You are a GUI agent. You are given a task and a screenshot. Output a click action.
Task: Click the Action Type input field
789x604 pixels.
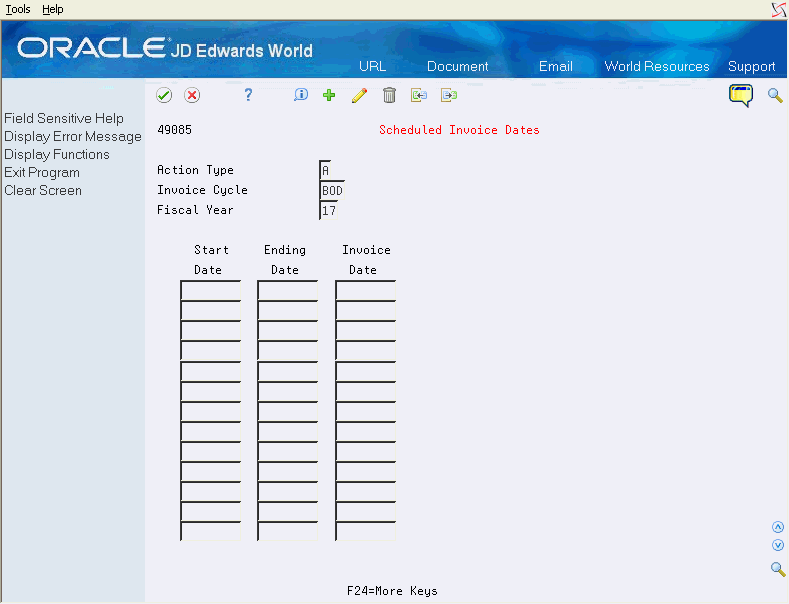coord(326,170)
